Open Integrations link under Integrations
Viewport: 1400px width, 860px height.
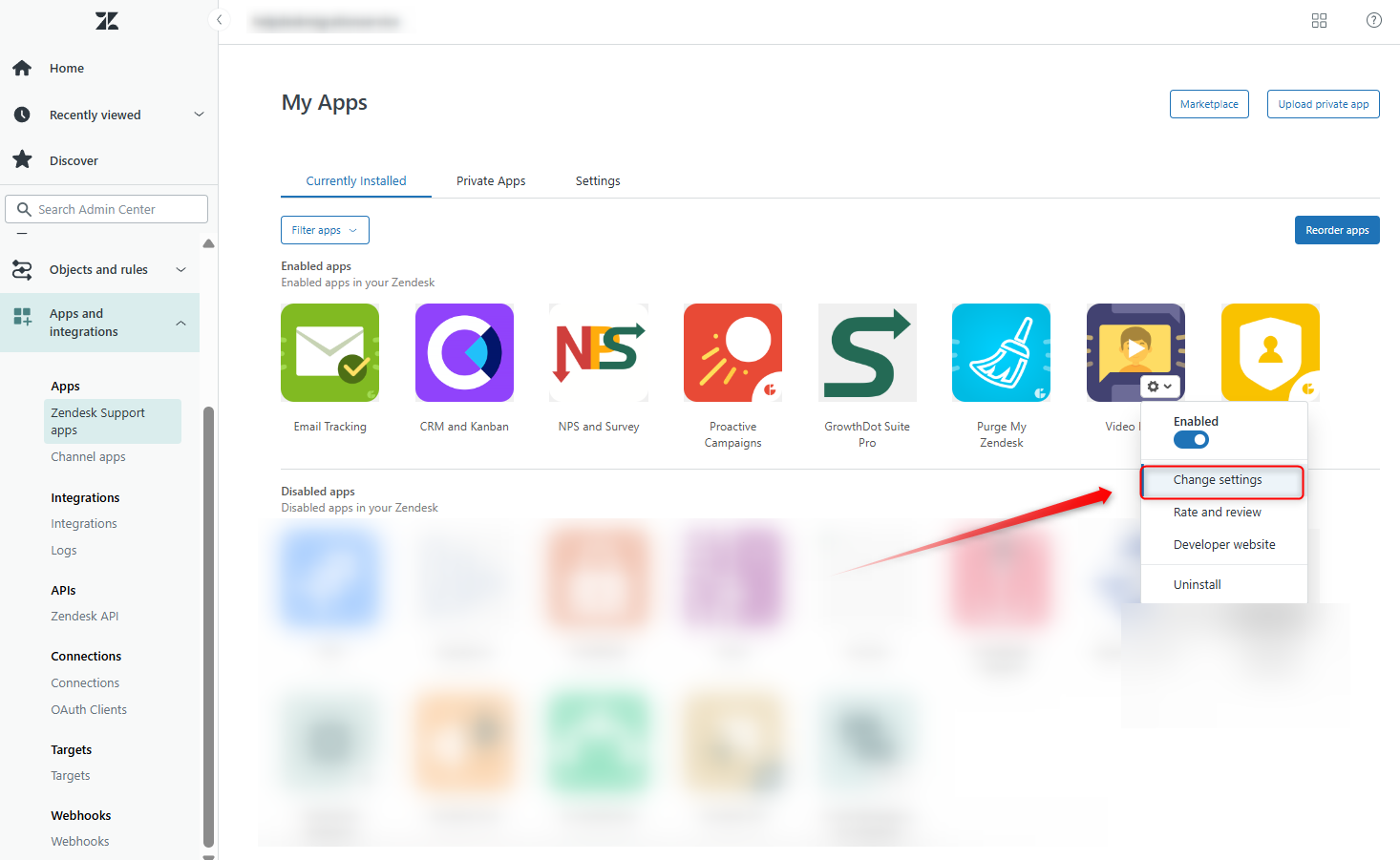pos(84,524)
